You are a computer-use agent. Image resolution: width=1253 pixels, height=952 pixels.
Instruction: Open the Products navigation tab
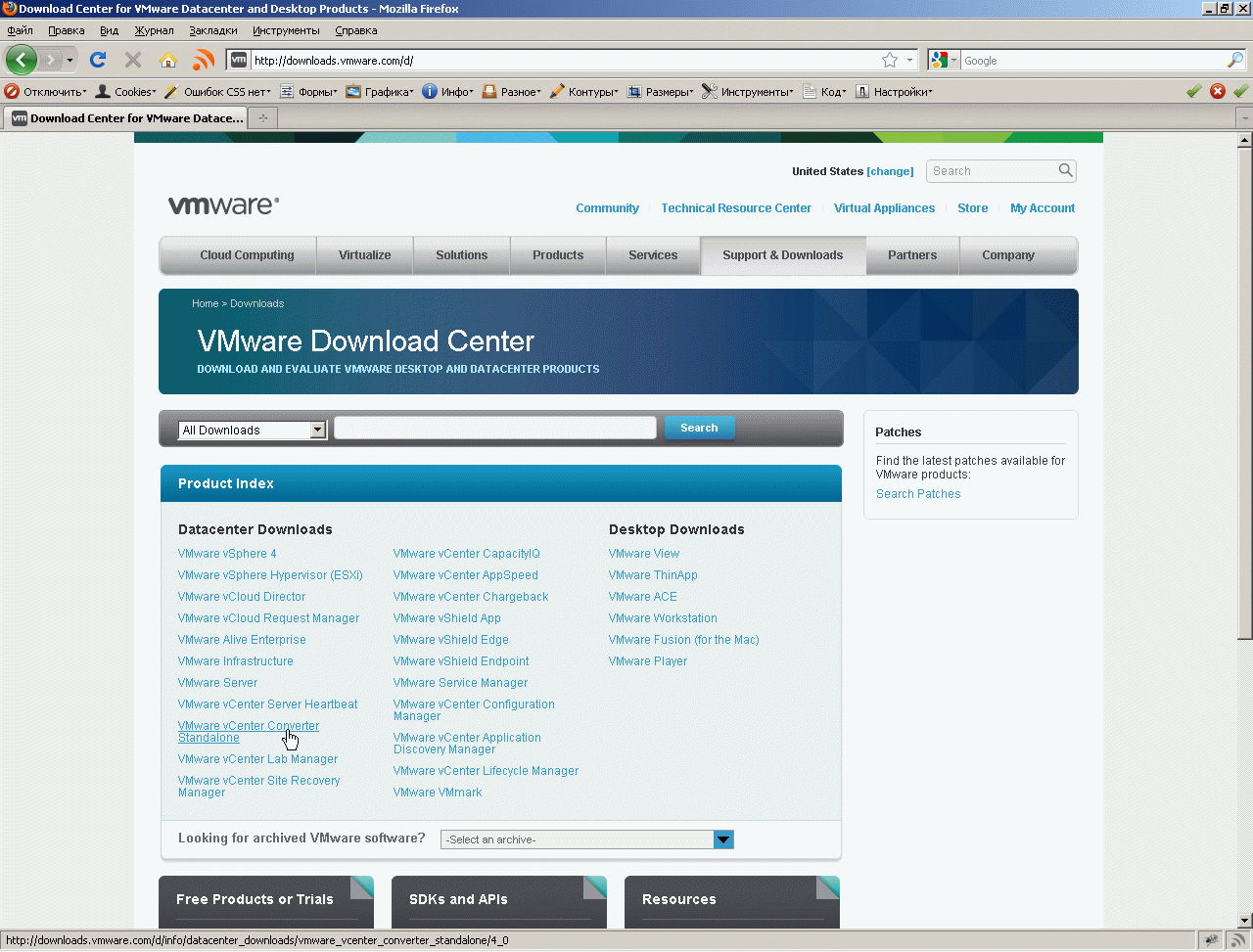pyautogui.click(x=558, y=255)
